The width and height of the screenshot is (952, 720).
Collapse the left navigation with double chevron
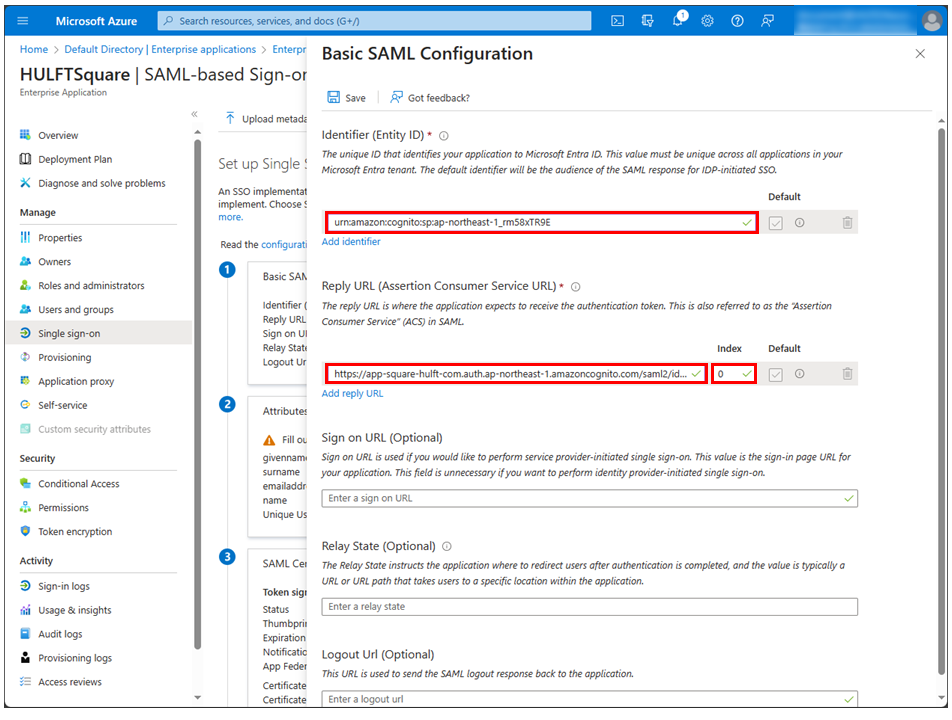[x=194, y=114]
